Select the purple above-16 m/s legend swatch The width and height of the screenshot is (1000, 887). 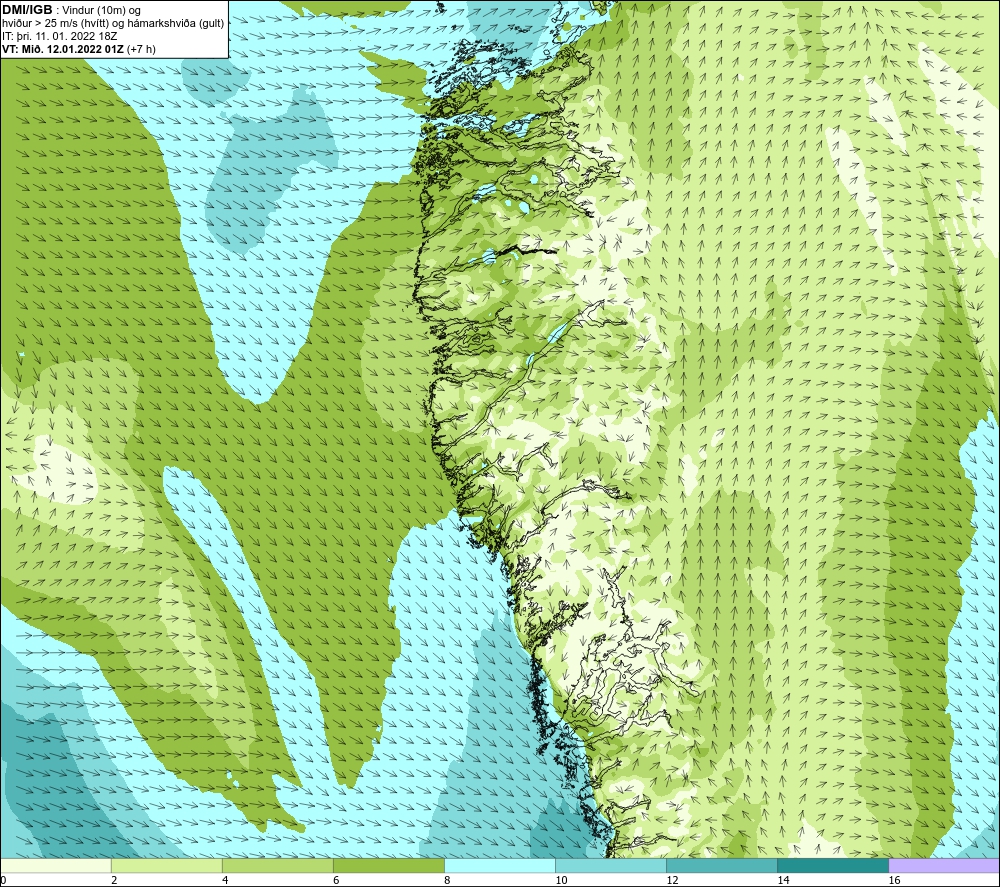coord(945,865)
